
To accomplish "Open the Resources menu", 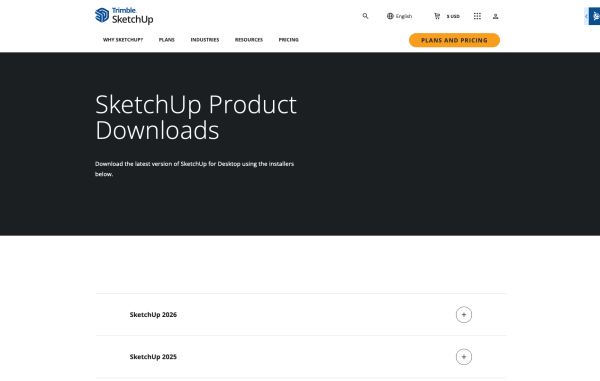I will click(x=249, y=40).
